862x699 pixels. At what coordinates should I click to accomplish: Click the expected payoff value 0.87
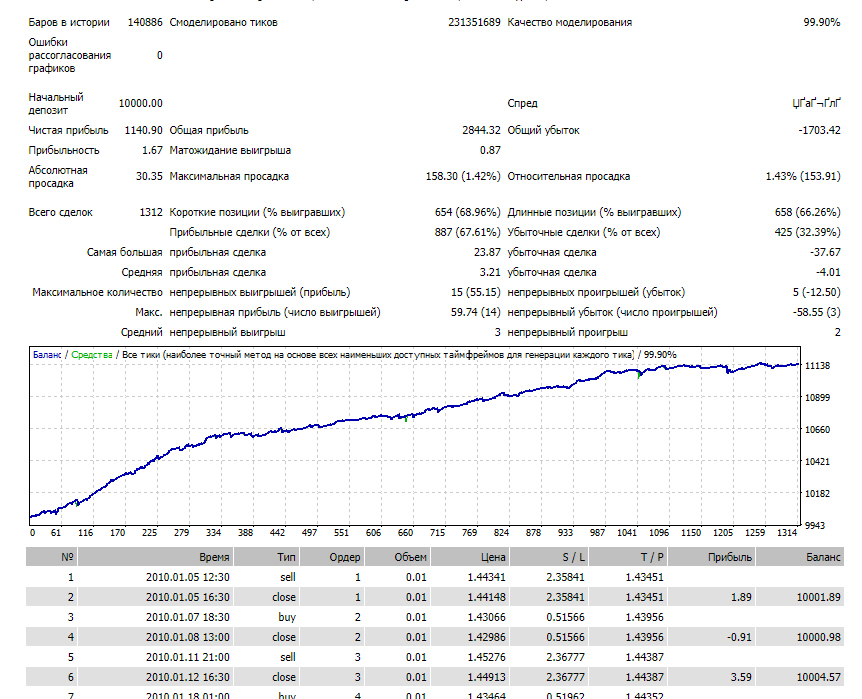(490, 150)
